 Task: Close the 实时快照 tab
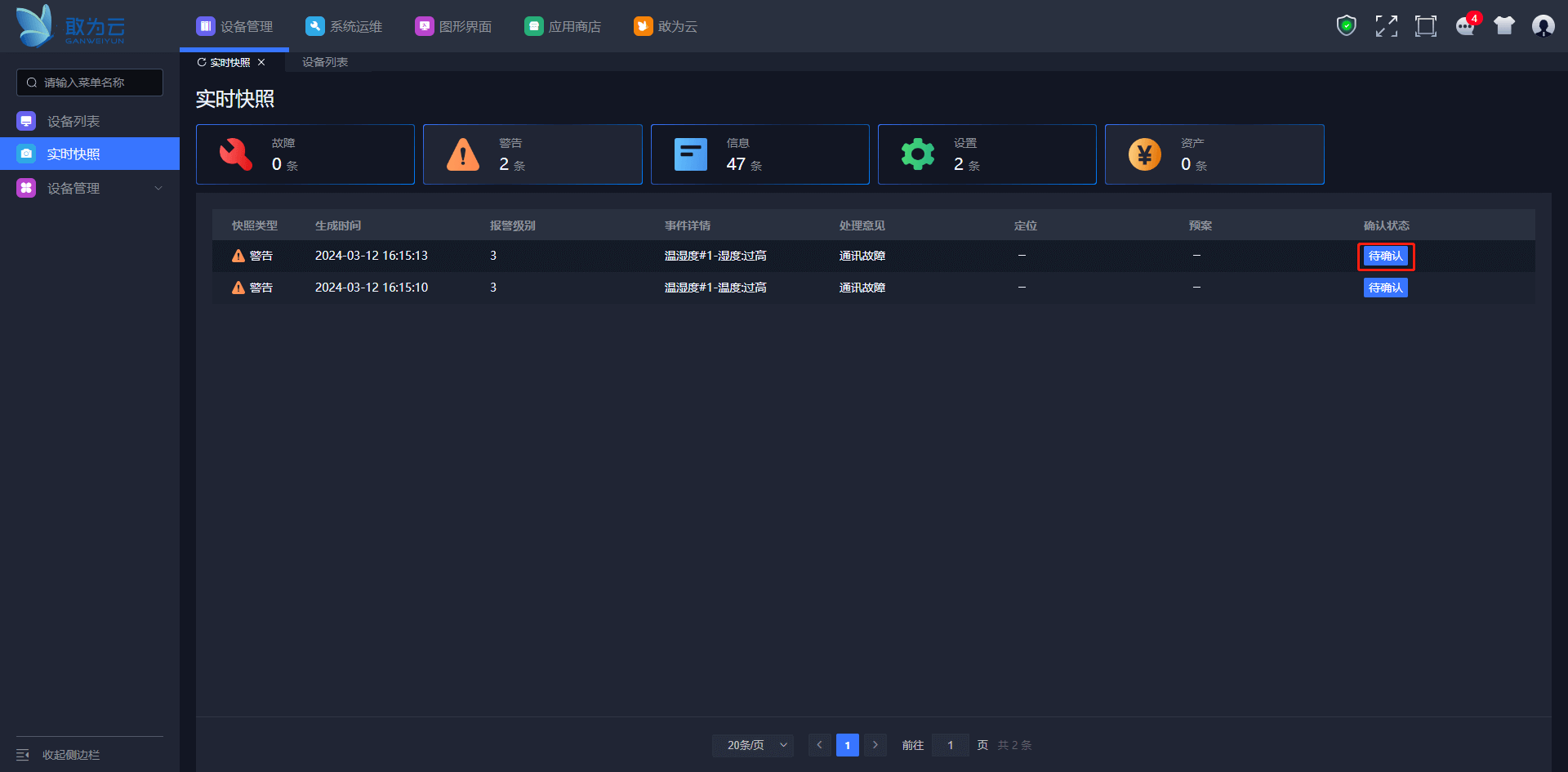(261, 62)
